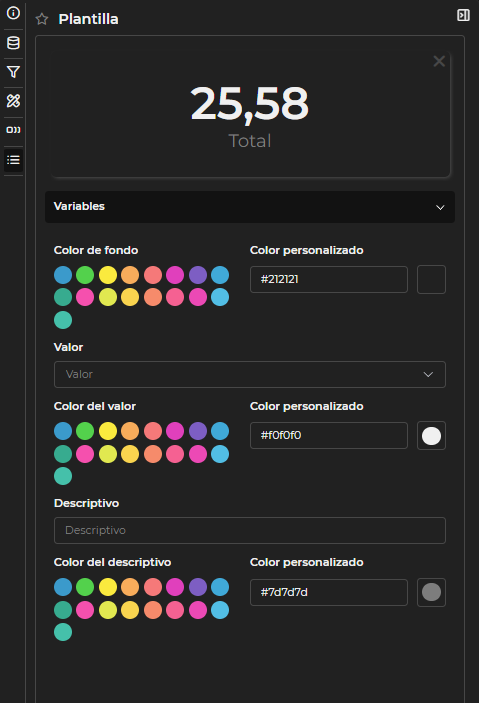Click the Descriptivo text field

click(250, 530)
